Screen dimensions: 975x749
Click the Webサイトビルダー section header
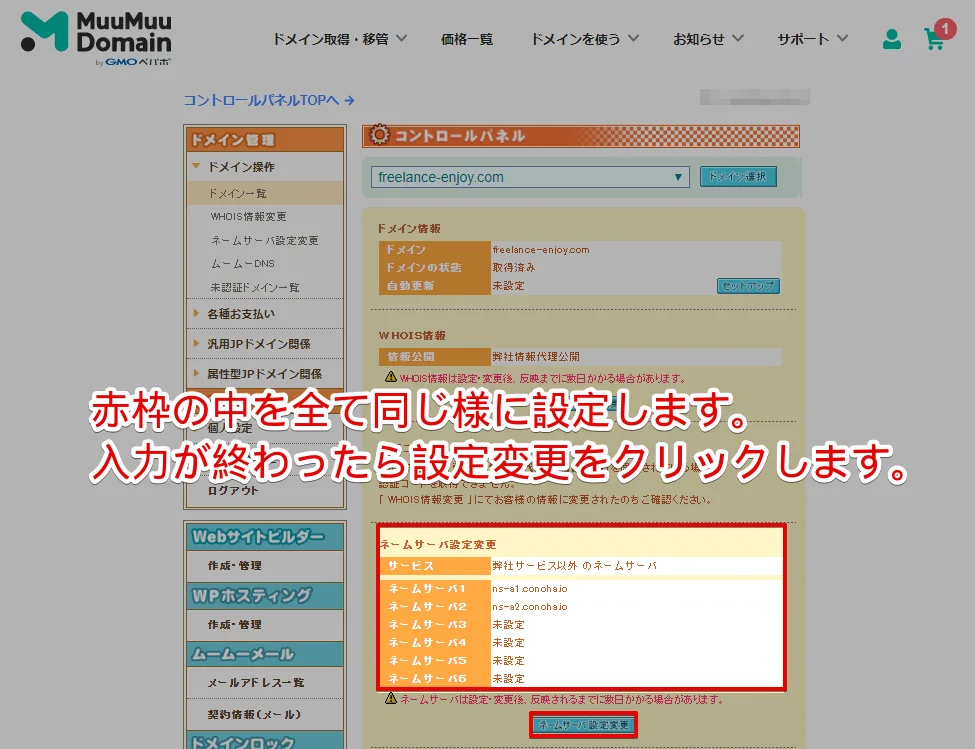264,536
